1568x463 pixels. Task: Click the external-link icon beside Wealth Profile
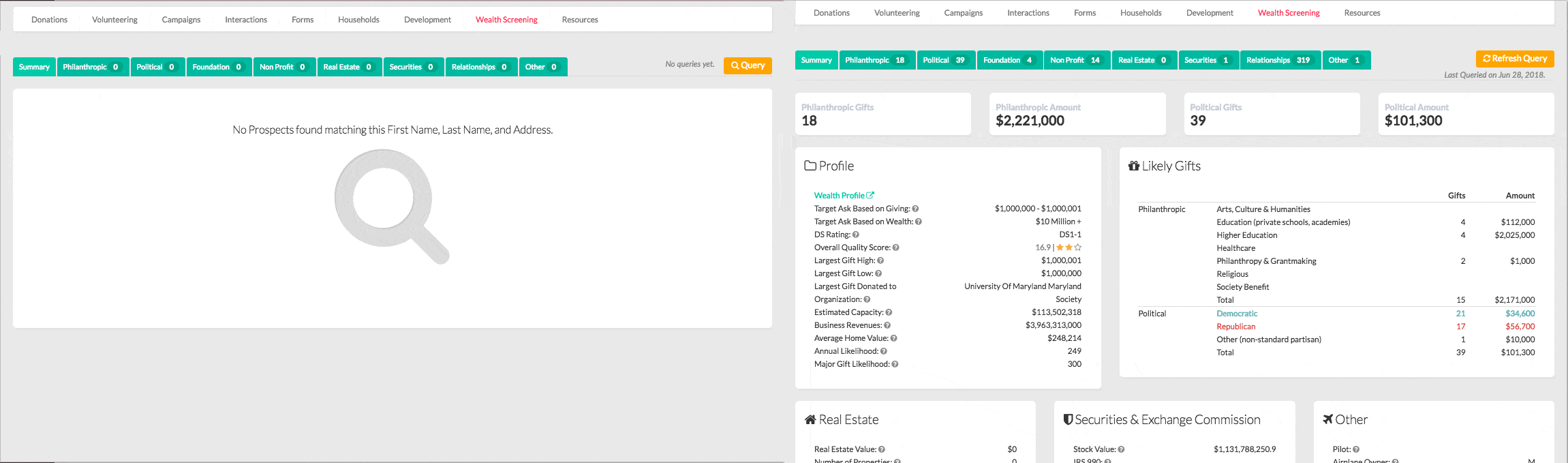coord(870,195)
